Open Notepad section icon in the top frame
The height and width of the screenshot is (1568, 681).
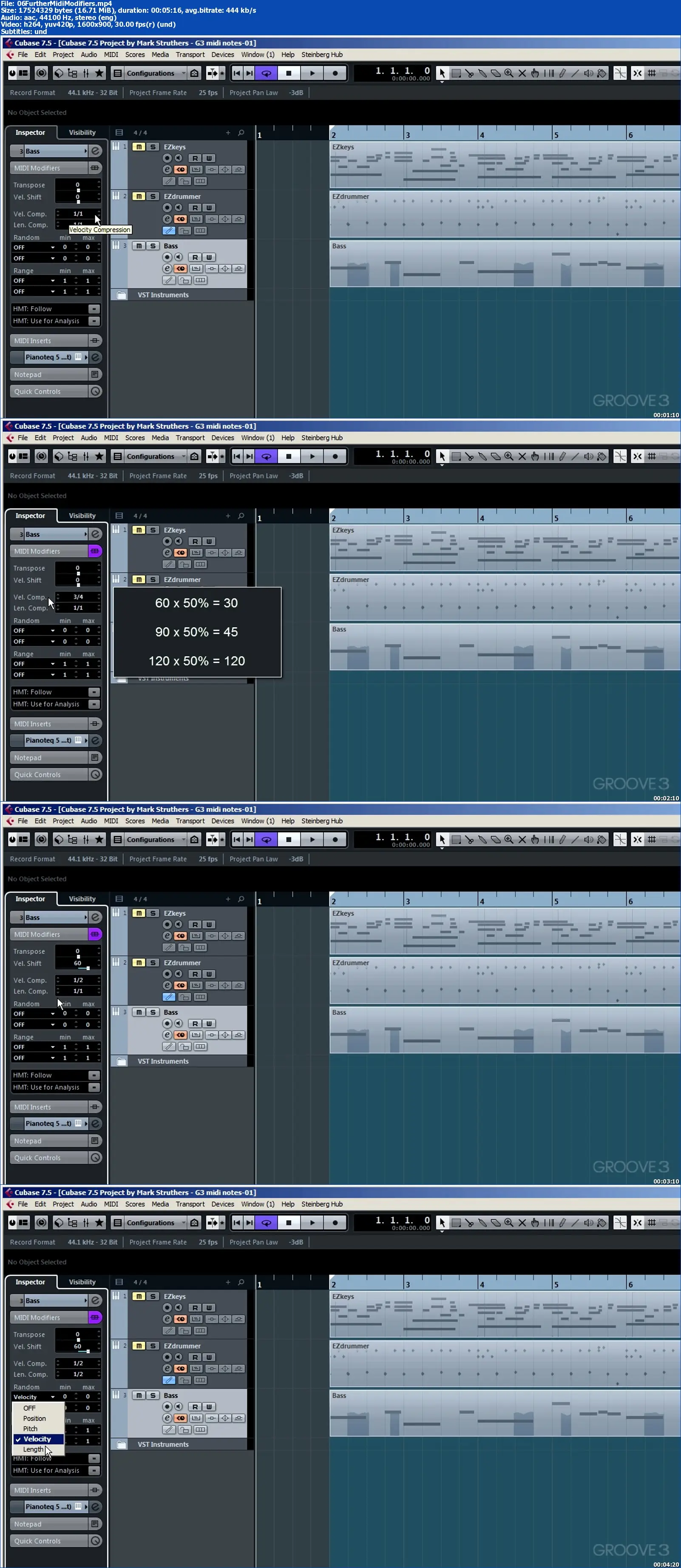tap(95, 375)
